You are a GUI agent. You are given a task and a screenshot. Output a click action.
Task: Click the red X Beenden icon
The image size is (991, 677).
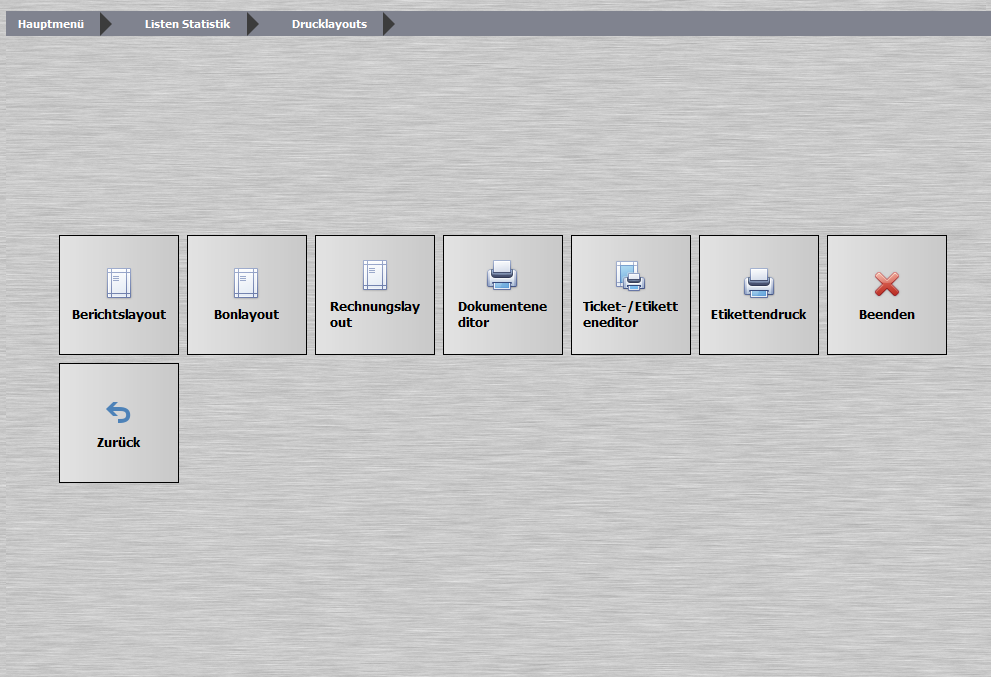click(x=887, y=284)
